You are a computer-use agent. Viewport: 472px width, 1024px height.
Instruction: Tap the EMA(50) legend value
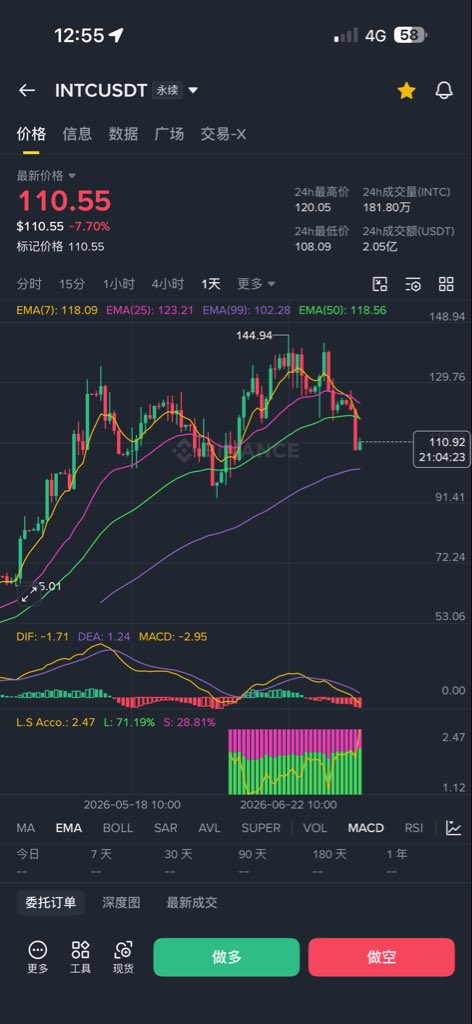tap(343, 310)
